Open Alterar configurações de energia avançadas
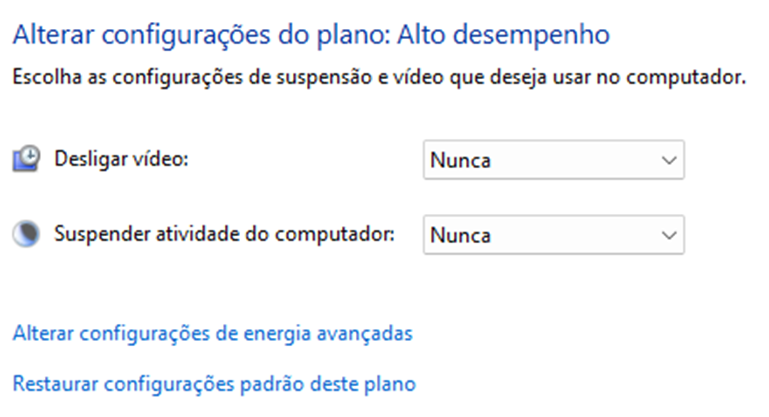769x417 pixels. point(212,333)
